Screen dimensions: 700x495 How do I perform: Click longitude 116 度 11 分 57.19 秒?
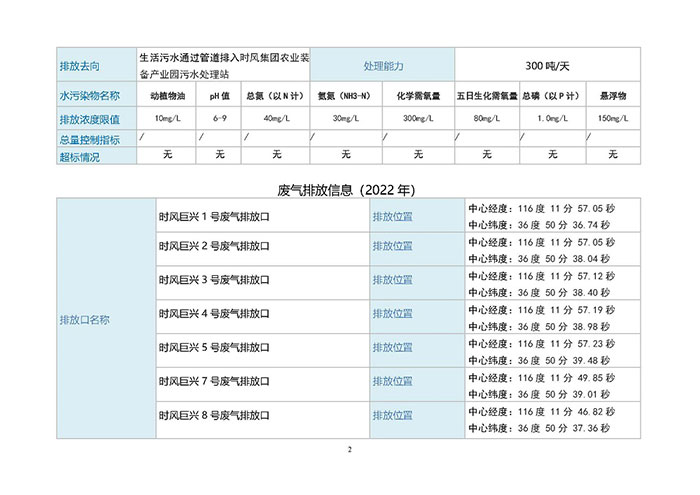coord(566,310)
